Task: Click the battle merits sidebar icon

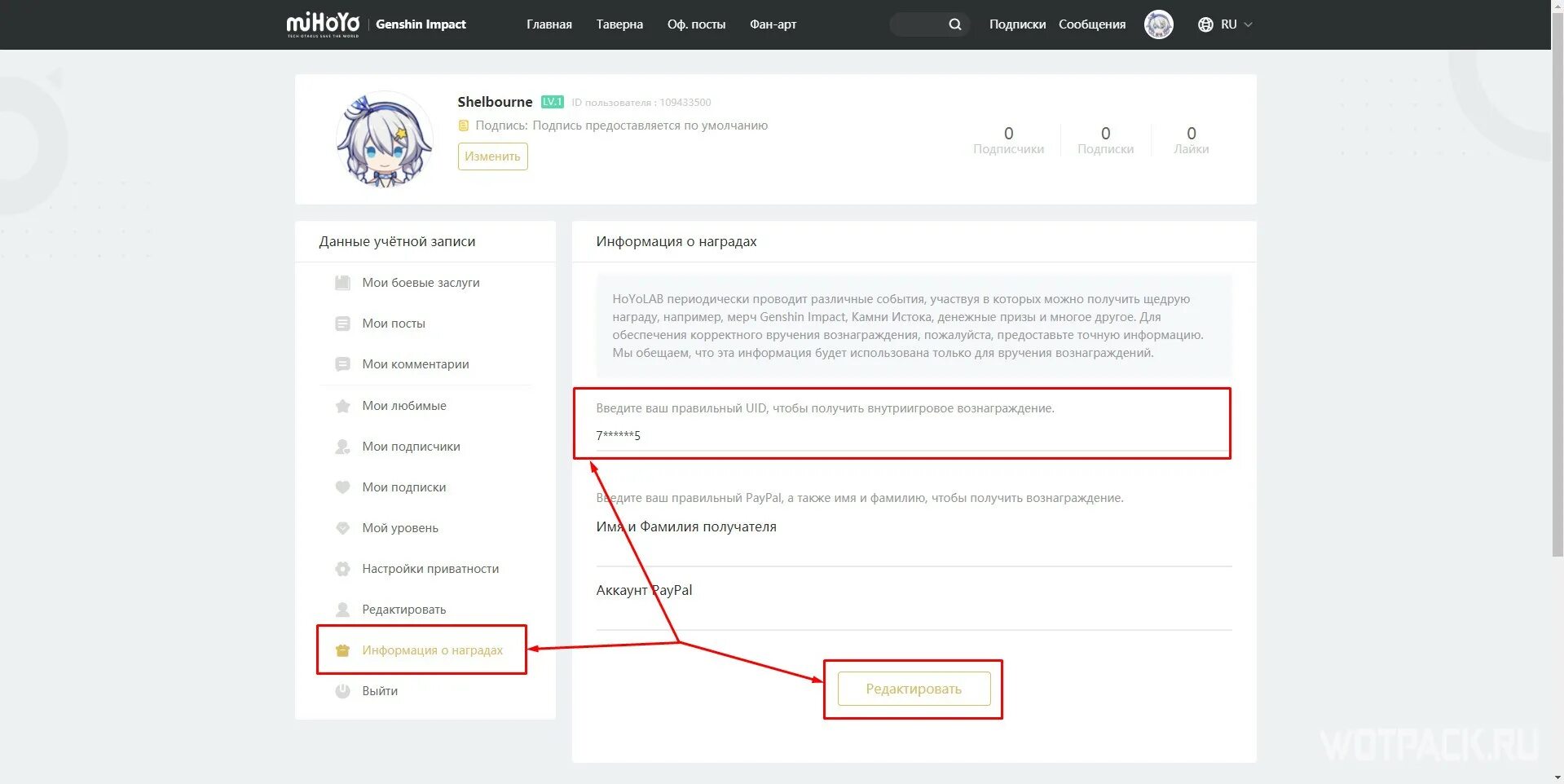Action: pos(342,283)
